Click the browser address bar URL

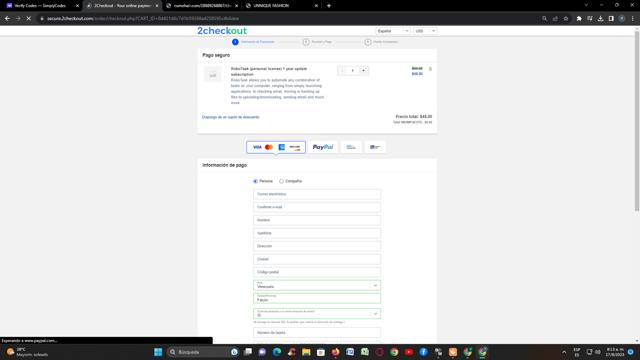(x=143, y=18)
